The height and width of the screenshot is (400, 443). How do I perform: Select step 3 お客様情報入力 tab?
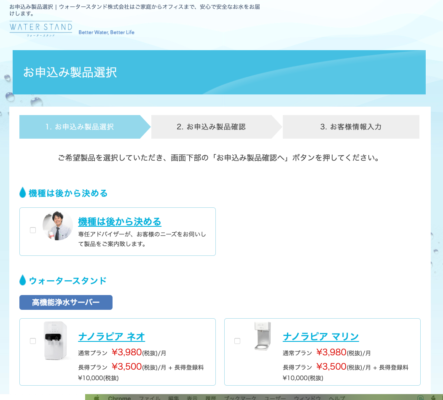[351, 127]
